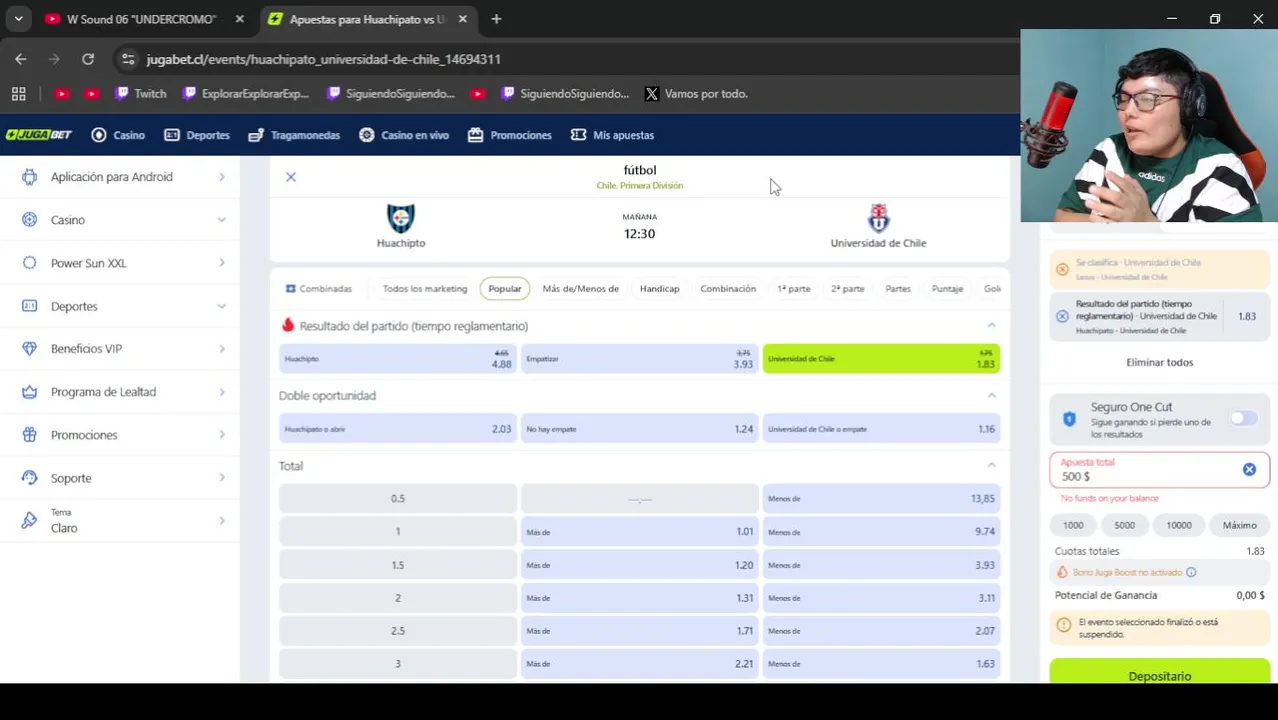The image size is (1278, 720).
Task: Close the event panel with X
Action: (x=291, y=177)
